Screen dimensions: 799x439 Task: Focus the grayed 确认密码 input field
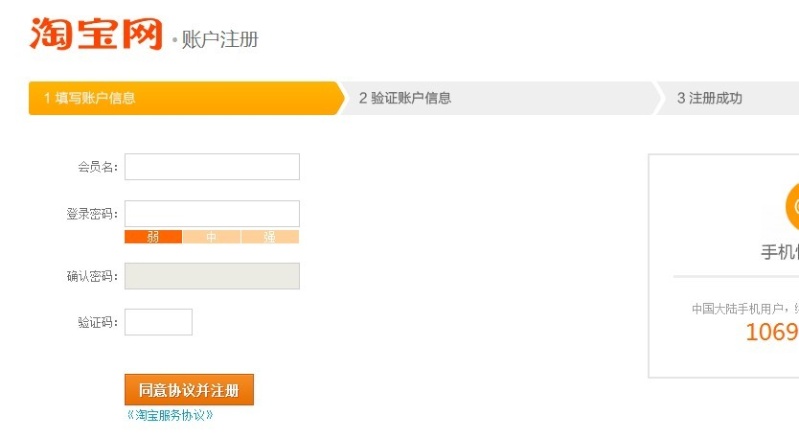coord(212,276)
